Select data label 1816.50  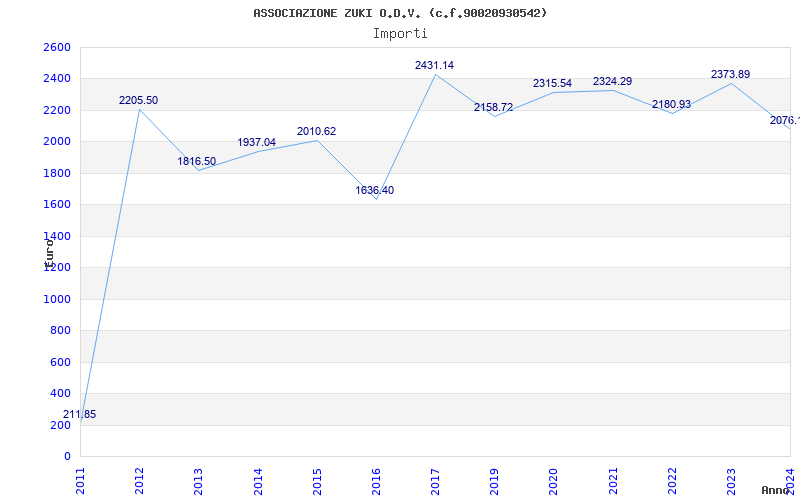196,162
